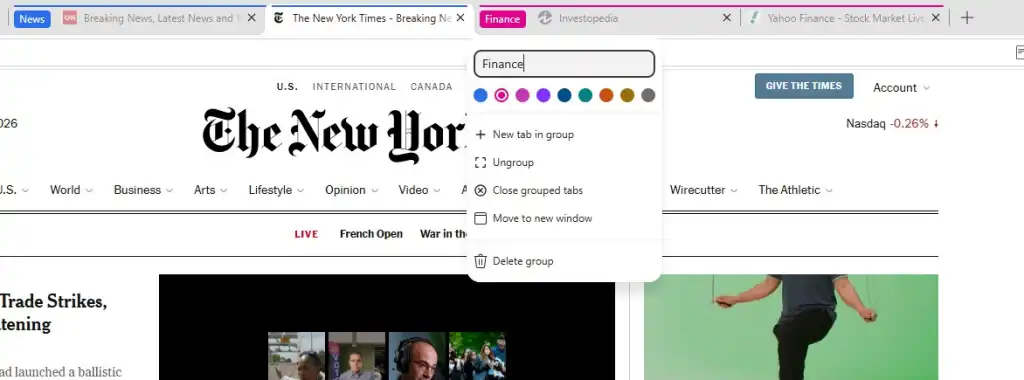The width and height of the screenshot is (1024, 380).
Task: Select Delete group
Action: pos(564,261)
